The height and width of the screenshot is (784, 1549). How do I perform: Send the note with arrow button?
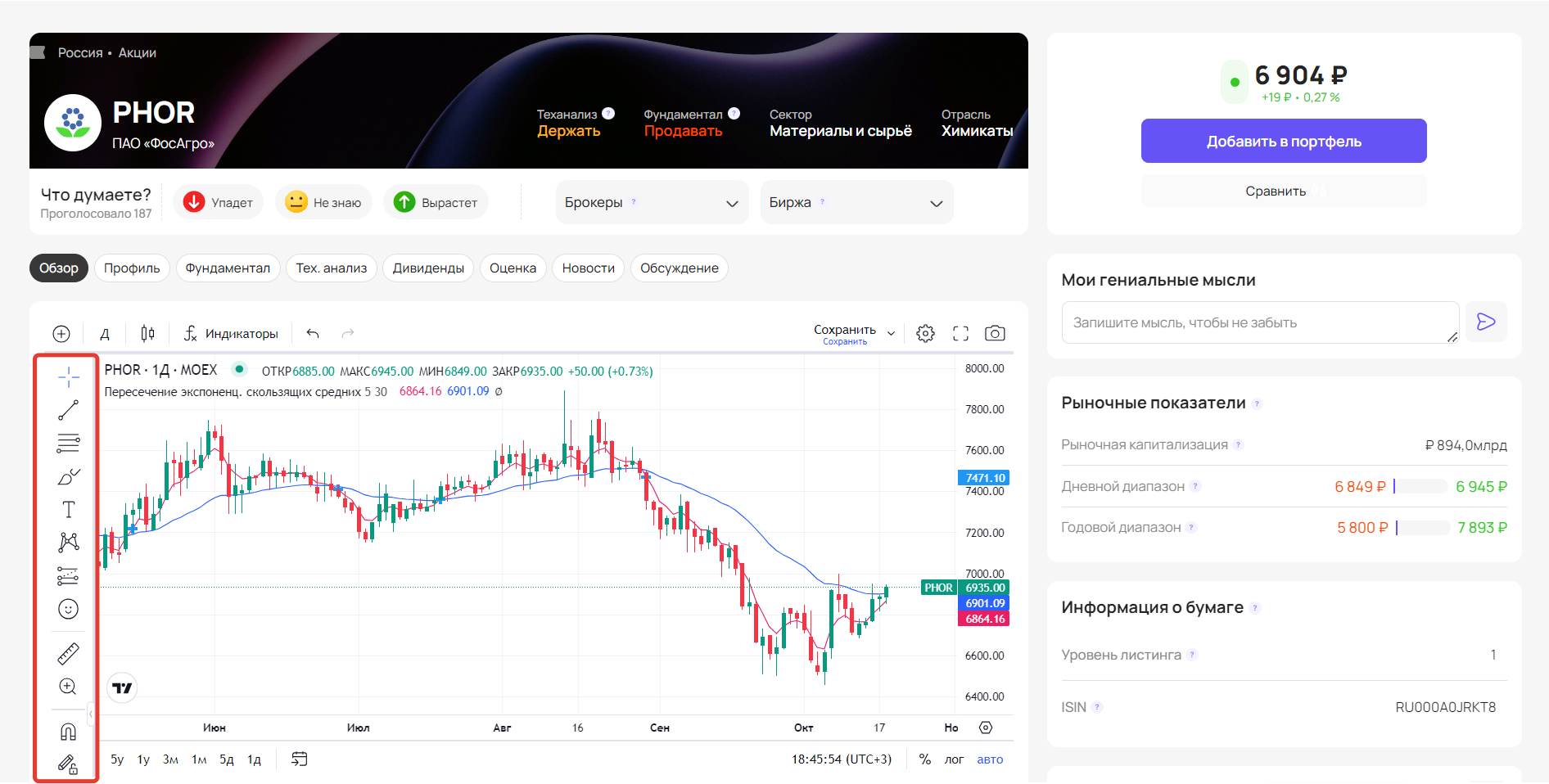click(1486, 322)
